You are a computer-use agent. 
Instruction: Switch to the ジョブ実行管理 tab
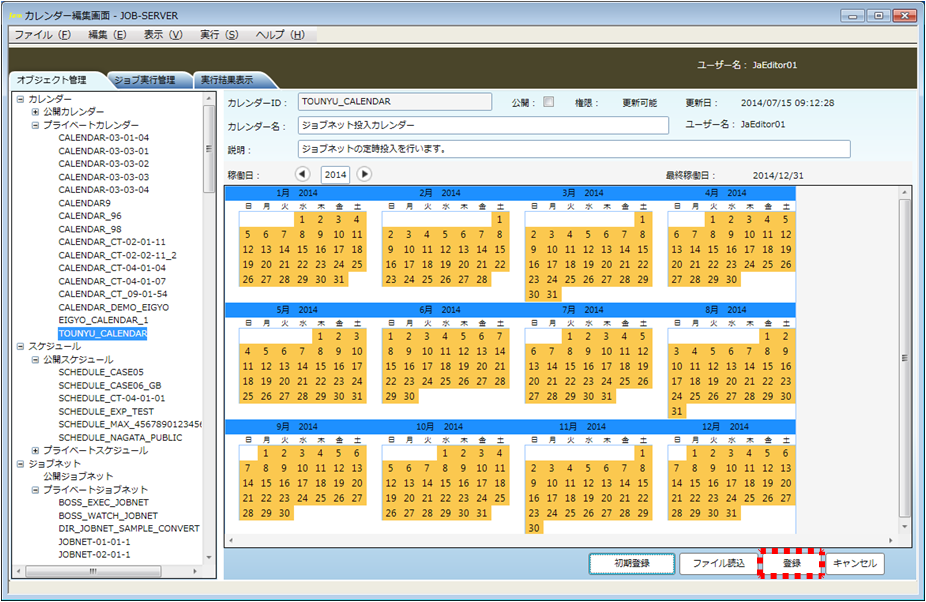pos(145,80)
